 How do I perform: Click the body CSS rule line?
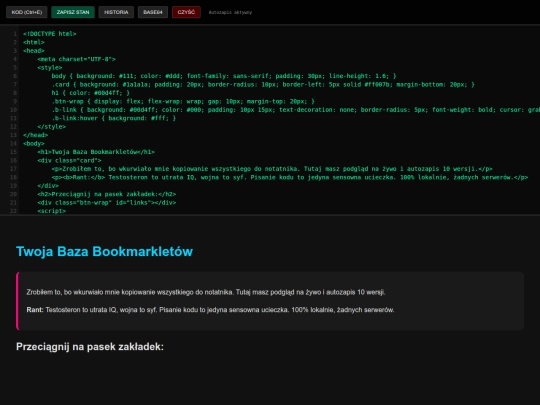tap(224, 76)
